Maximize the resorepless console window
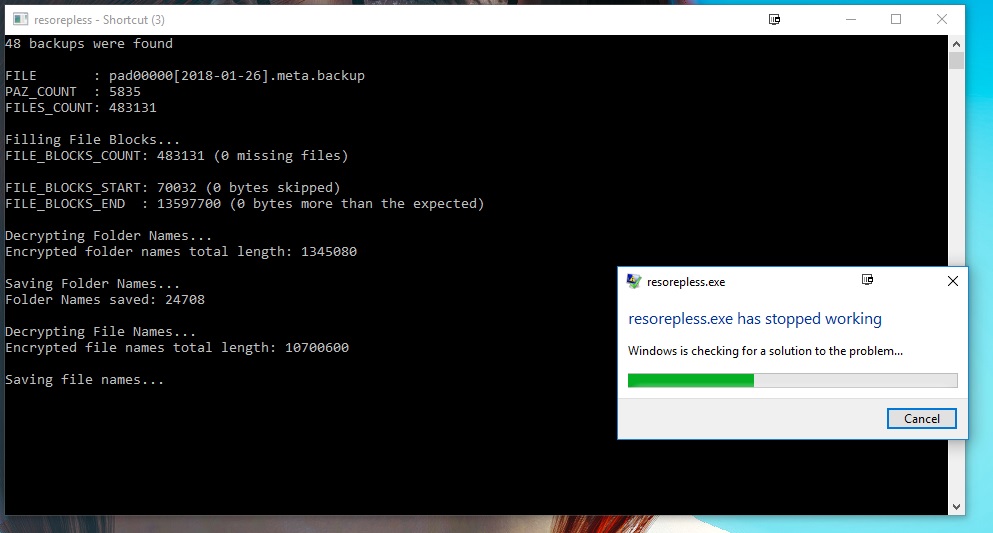993x533 pixels. (896, 19)
